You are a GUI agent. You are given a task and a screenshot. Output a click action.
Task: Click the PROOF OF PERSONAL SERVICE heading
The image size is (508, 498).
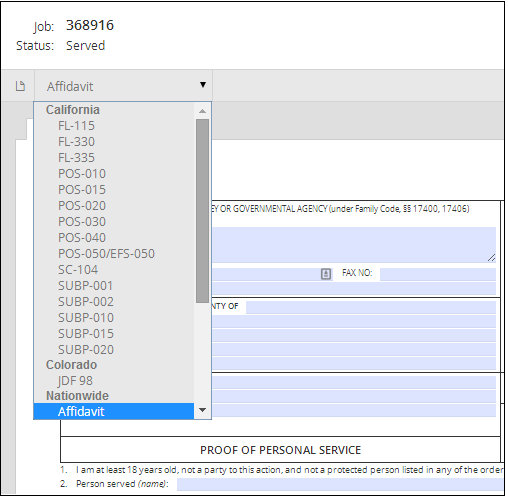(x=280, y=450)
